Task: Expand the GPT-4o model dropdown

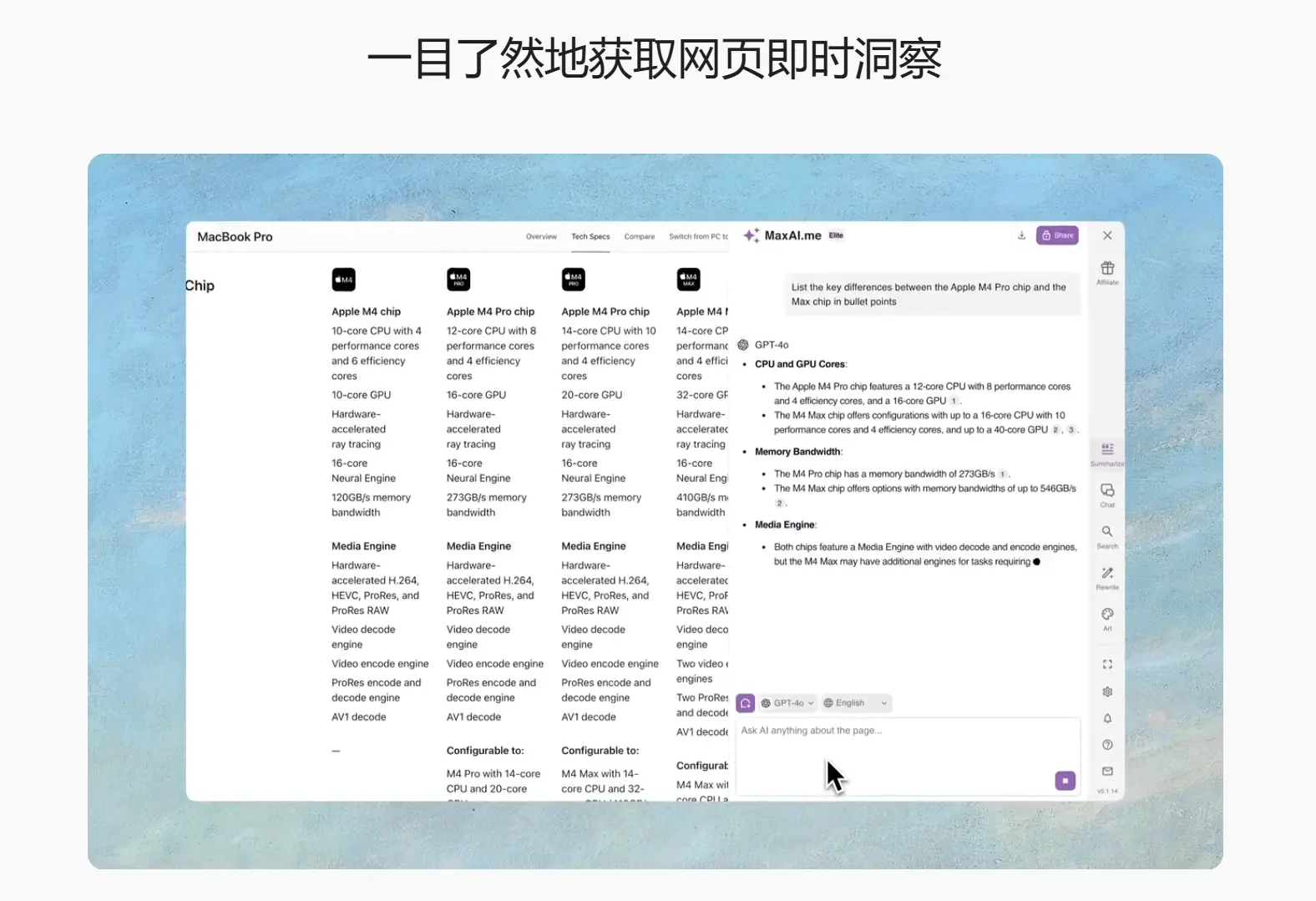Action: pos(787,703)
